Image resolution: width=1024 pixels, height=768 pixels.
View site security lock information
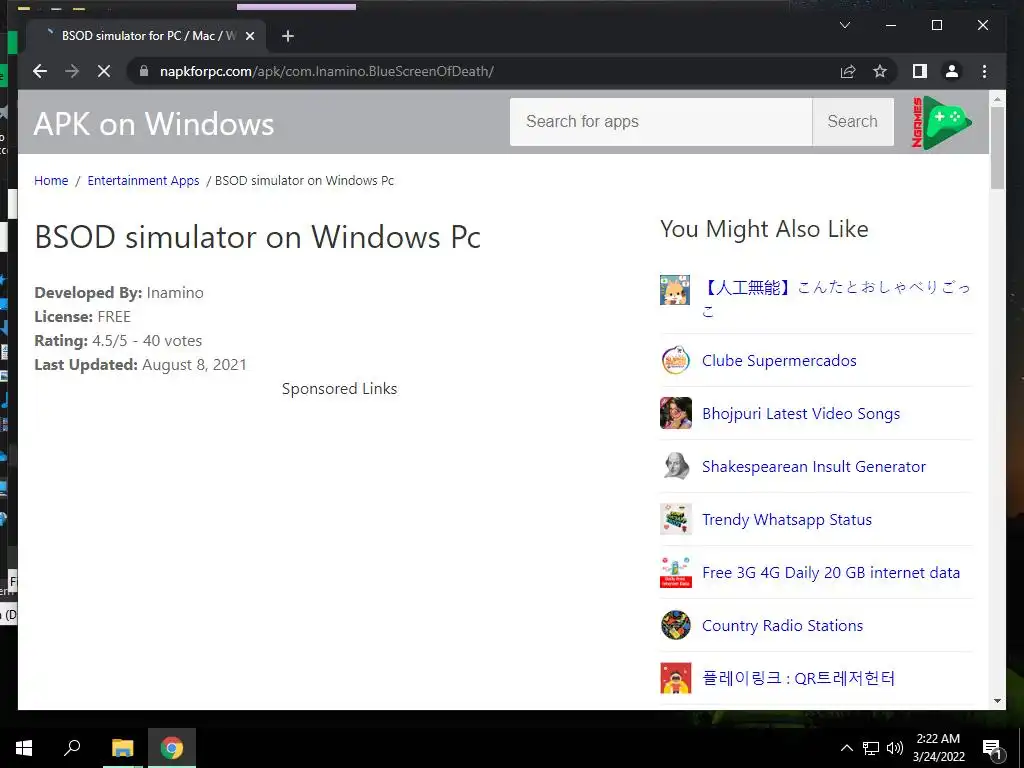click(x=144, y=71)
